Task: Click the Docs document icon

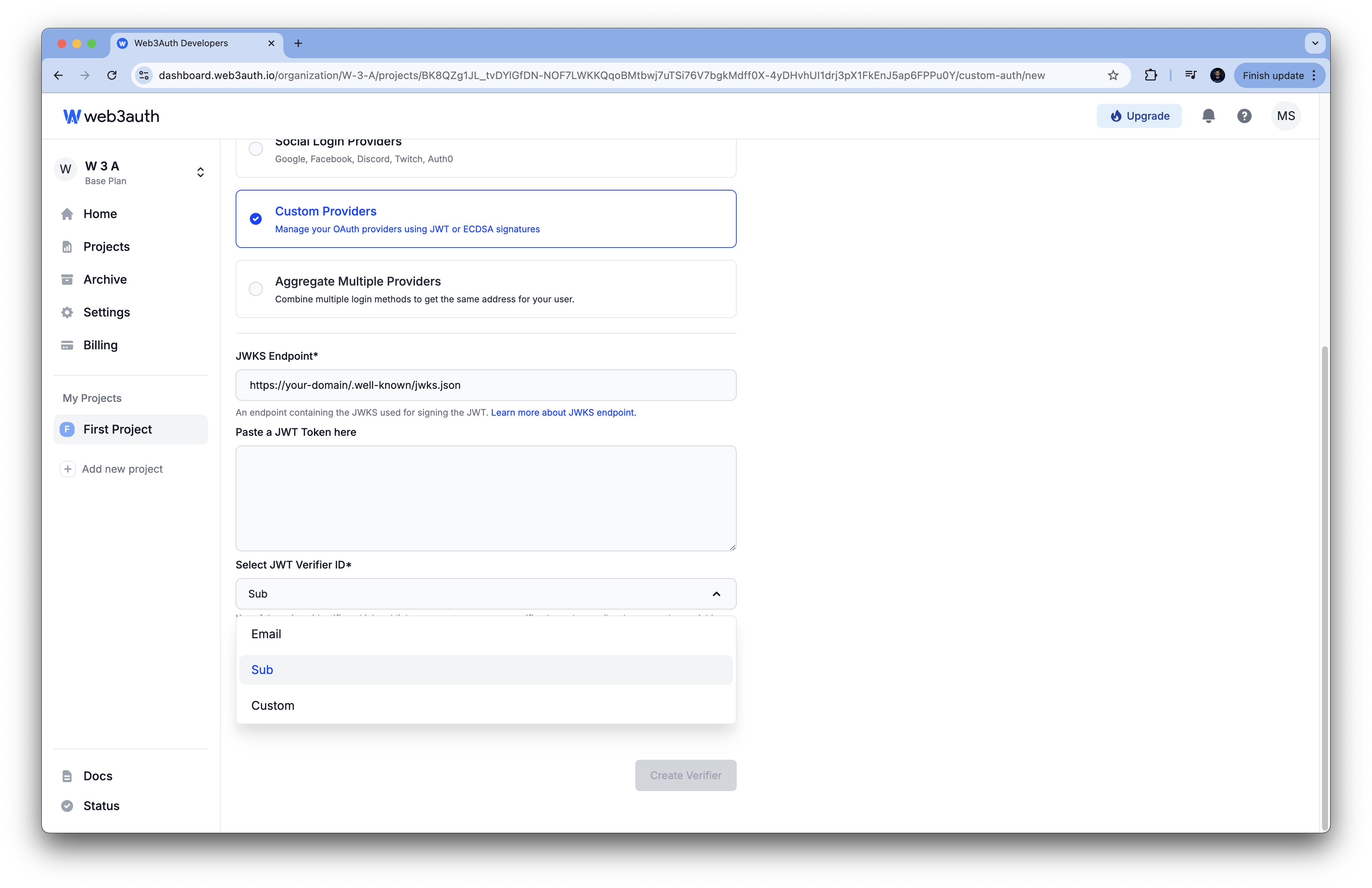Action: [x=67, y=776]
